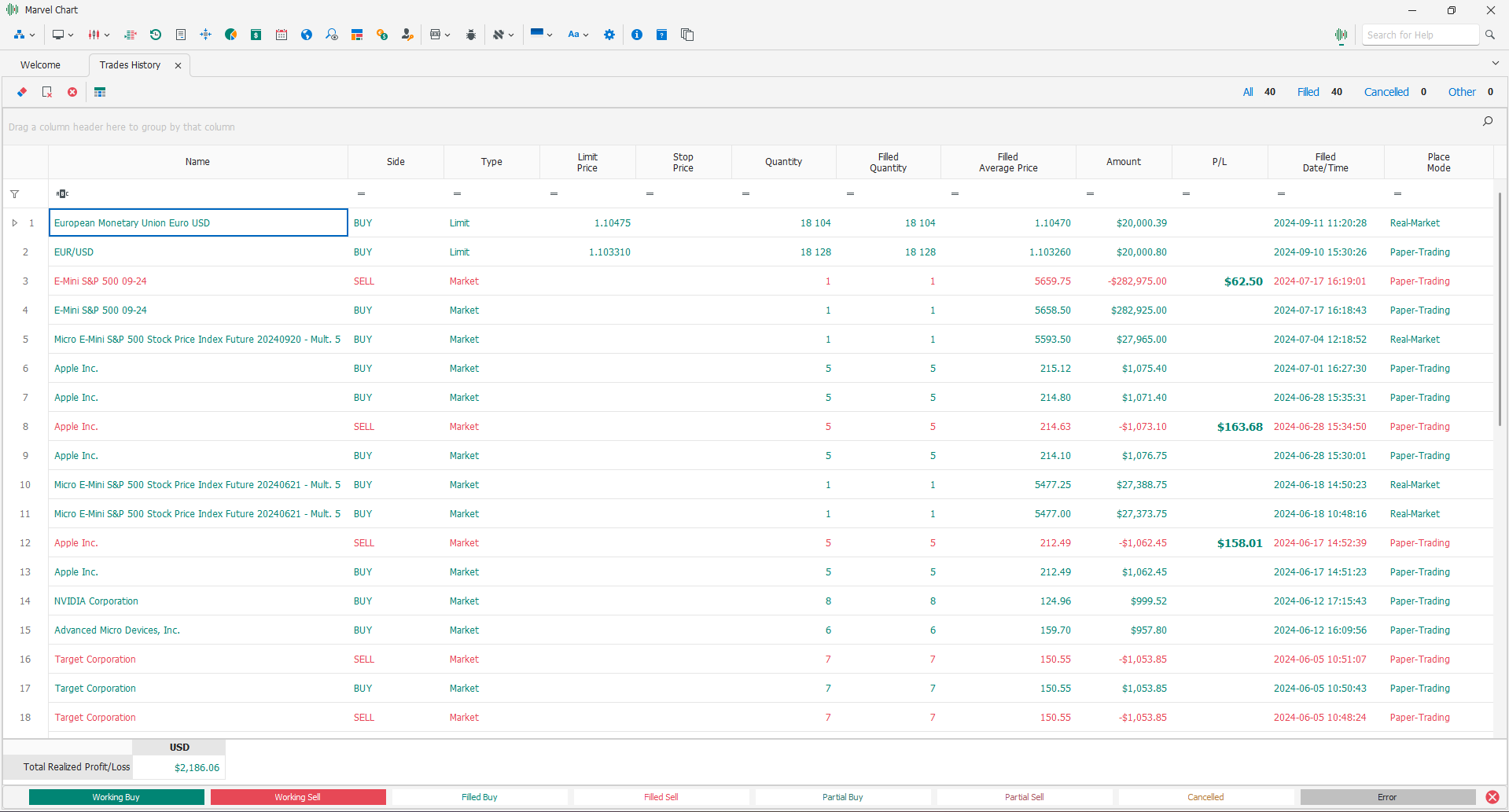Open the order book depth icon

tap(131, 35)
